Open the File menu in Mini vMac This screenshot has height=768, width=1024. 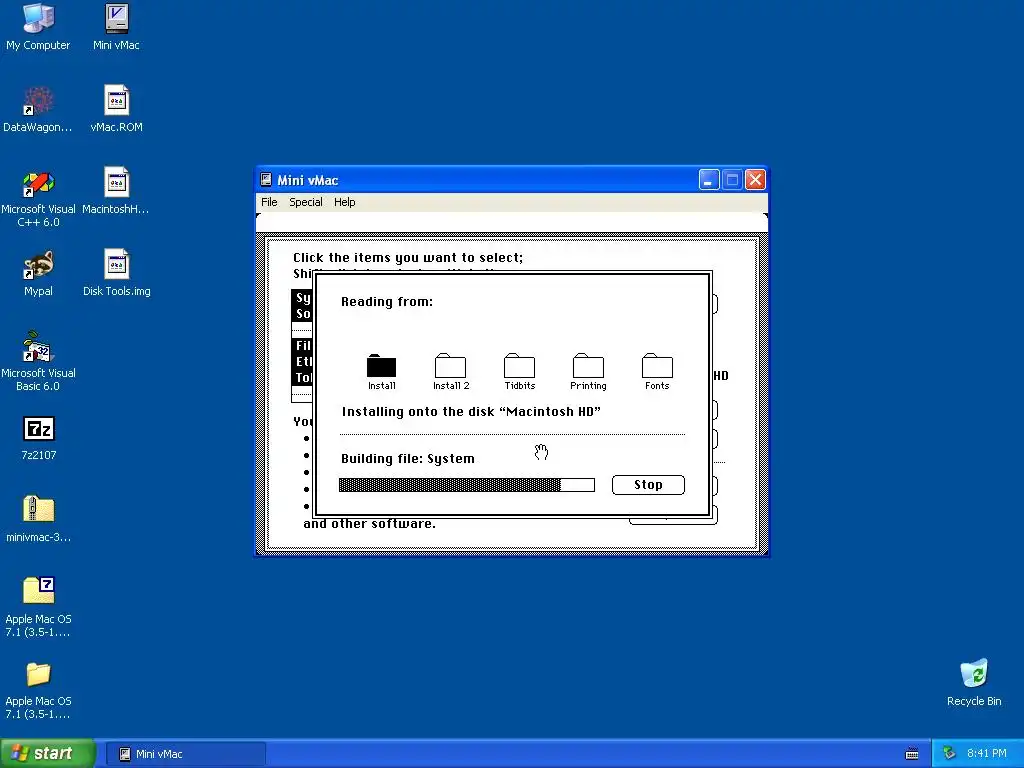point(269,202)
